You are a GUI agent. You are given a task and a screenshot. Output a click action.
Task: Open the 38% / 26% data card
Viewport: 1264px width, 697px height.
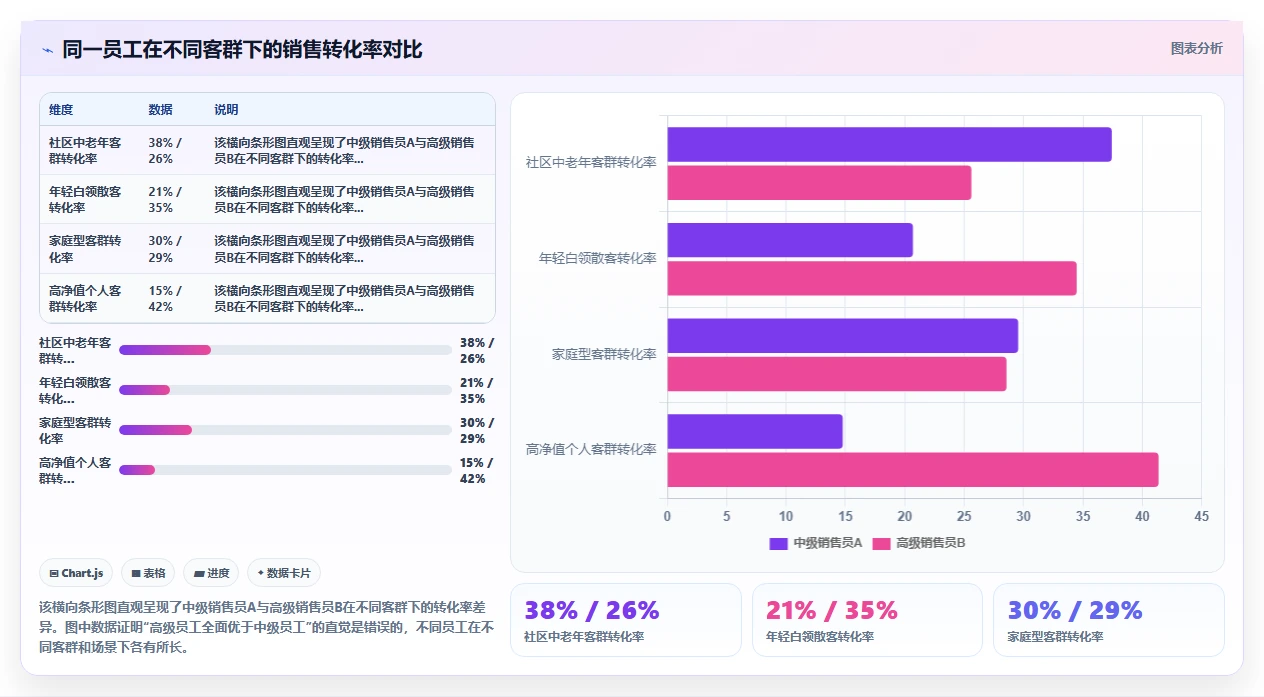coord(626,620)
